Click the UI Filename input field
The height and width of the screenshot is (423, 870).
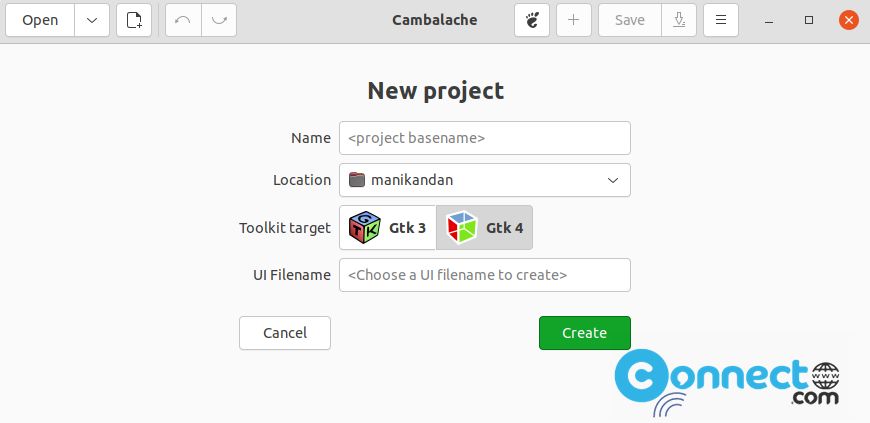[x=485, y=275]
